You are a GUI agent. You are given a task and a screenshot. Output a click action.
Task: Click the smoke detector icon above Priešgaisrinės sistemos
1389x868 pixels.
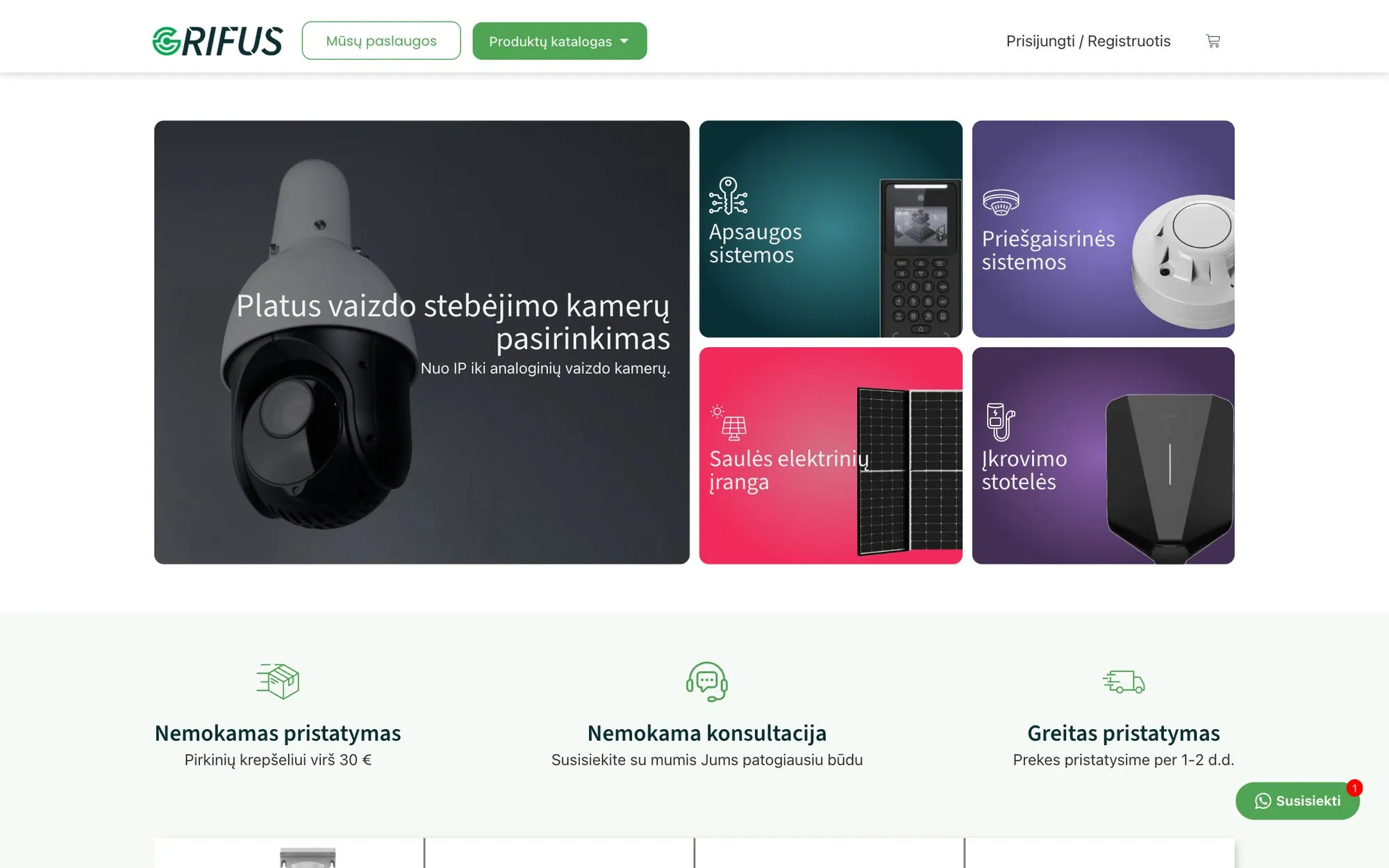[x=1001, y=202]
